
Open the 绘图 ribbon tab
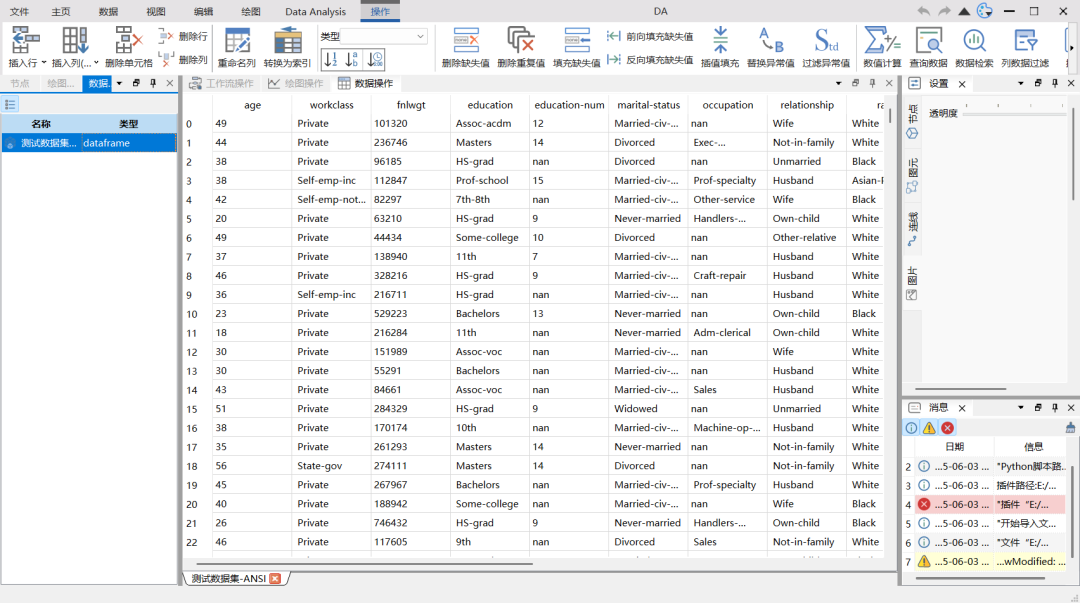coord(251,12)
